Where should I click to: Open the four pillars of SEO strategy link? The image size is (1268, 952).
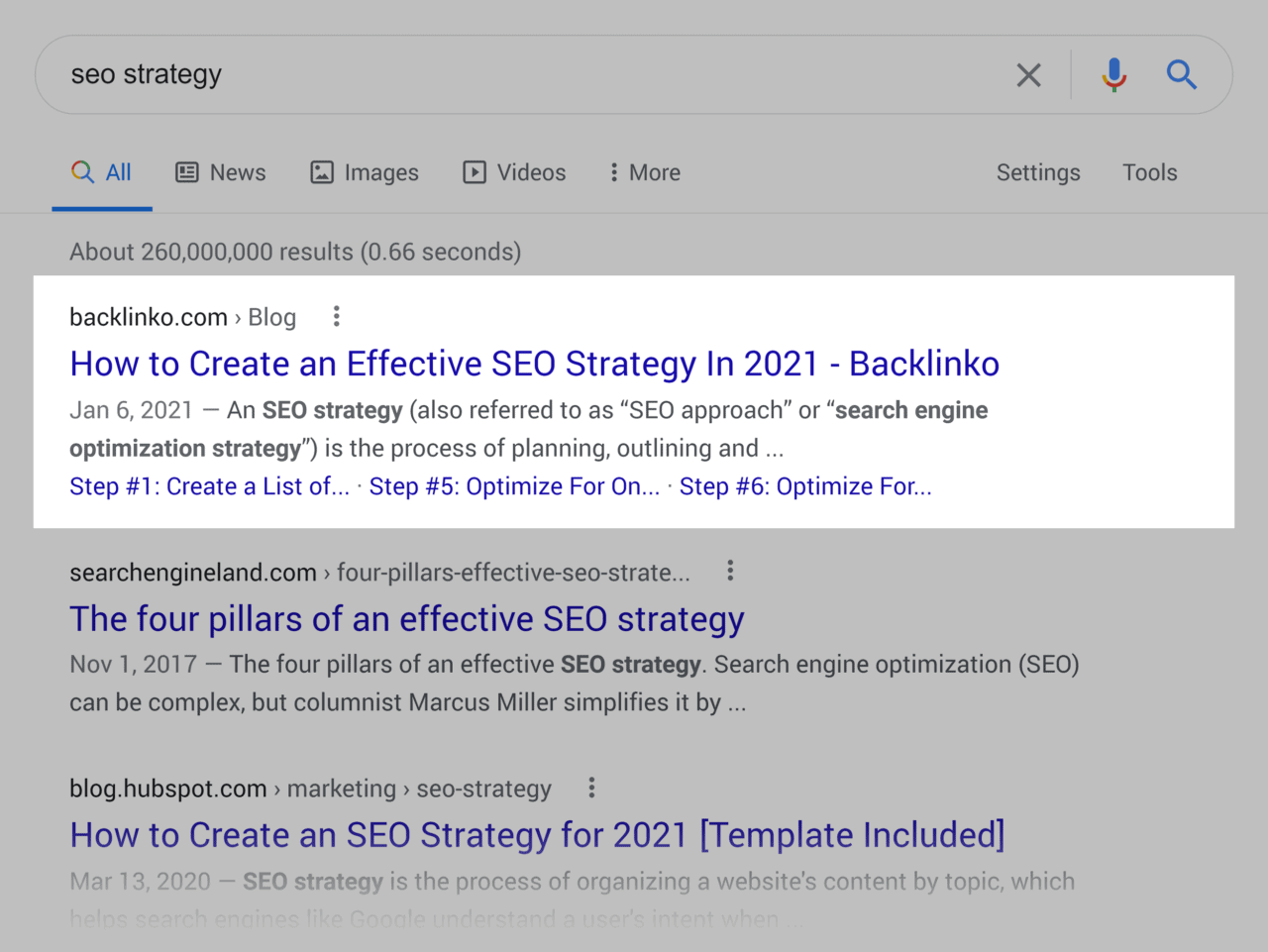pyautogui.click(x=406, y=618)
